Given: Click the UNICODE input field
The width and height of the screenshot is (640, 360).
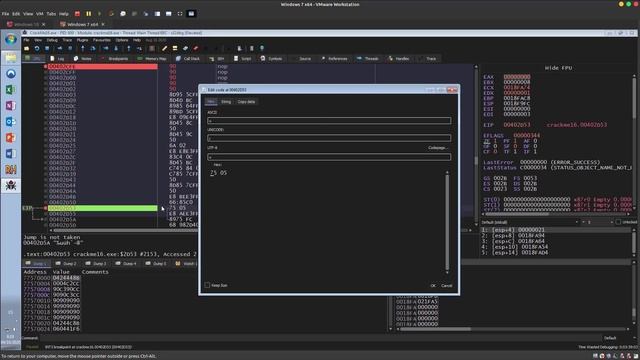Looking at the screenshot, I should pos(329,138).
